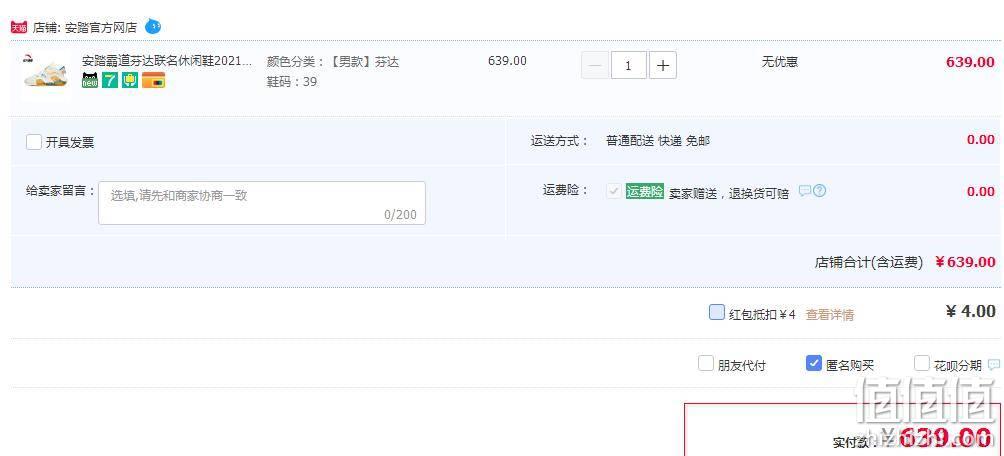
Task: Click the chat bubble icon next to 花呗分期
Action: pos(994,365)
